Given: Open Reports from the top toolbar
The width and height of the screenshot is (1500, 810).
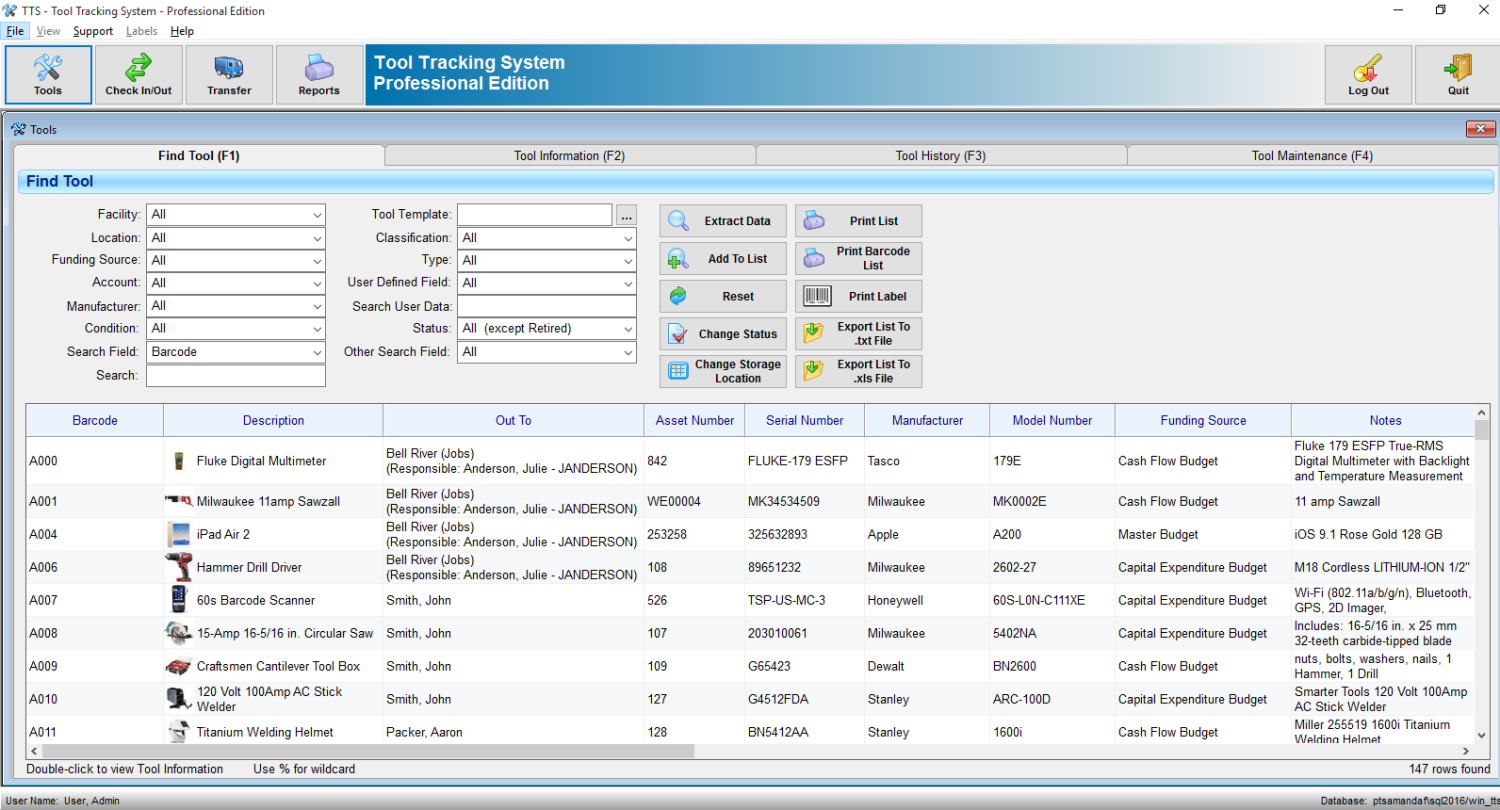Looking at the screenshot, I should [319, 75].
